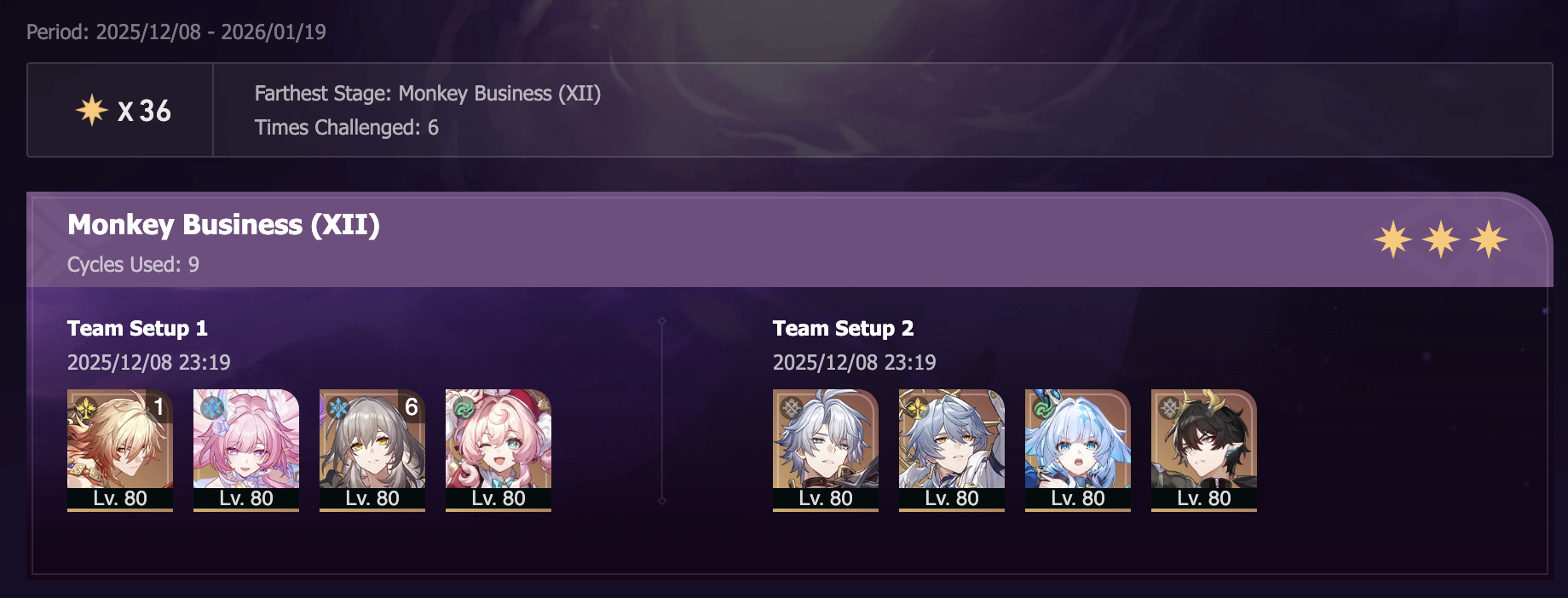The width and height of the screenshot is (1568, 598).
Task: Click the Physical element icon on the horned character
Action: (x=1169, y=408)
